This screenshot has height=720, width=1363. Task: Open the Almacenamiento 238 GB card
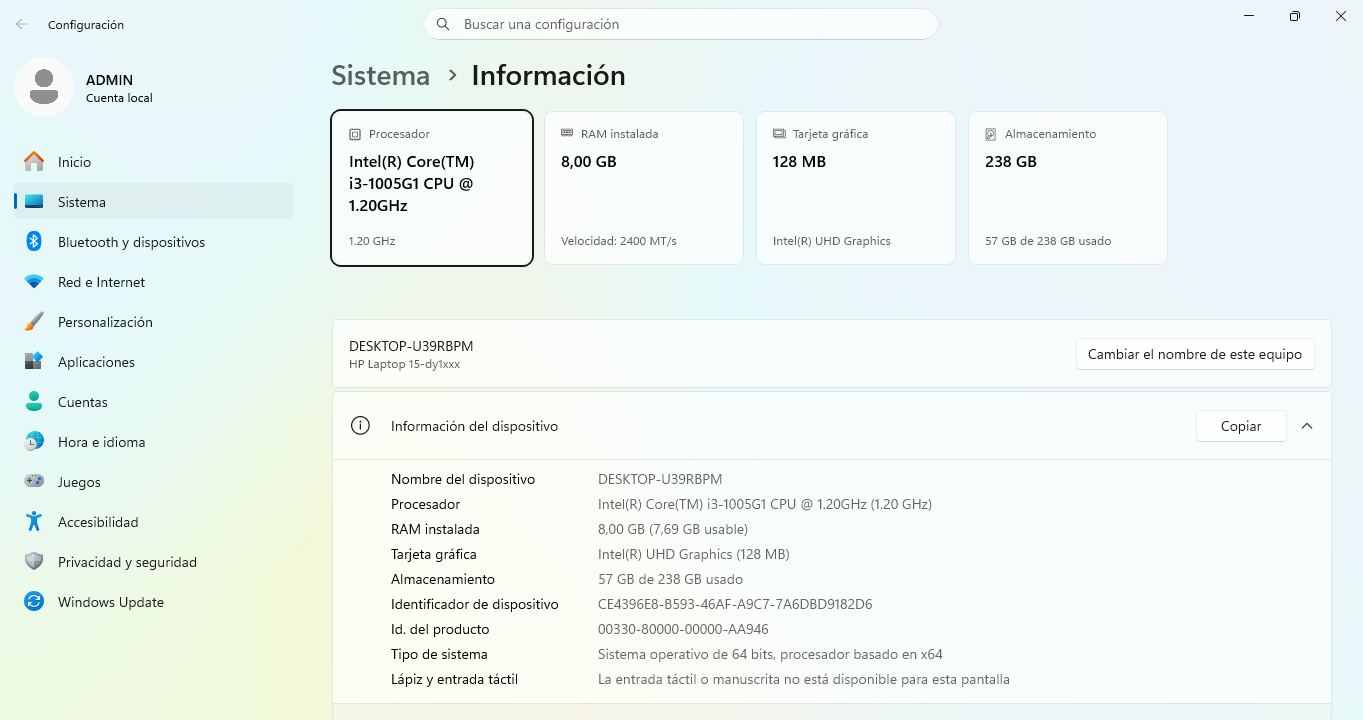1068,188
